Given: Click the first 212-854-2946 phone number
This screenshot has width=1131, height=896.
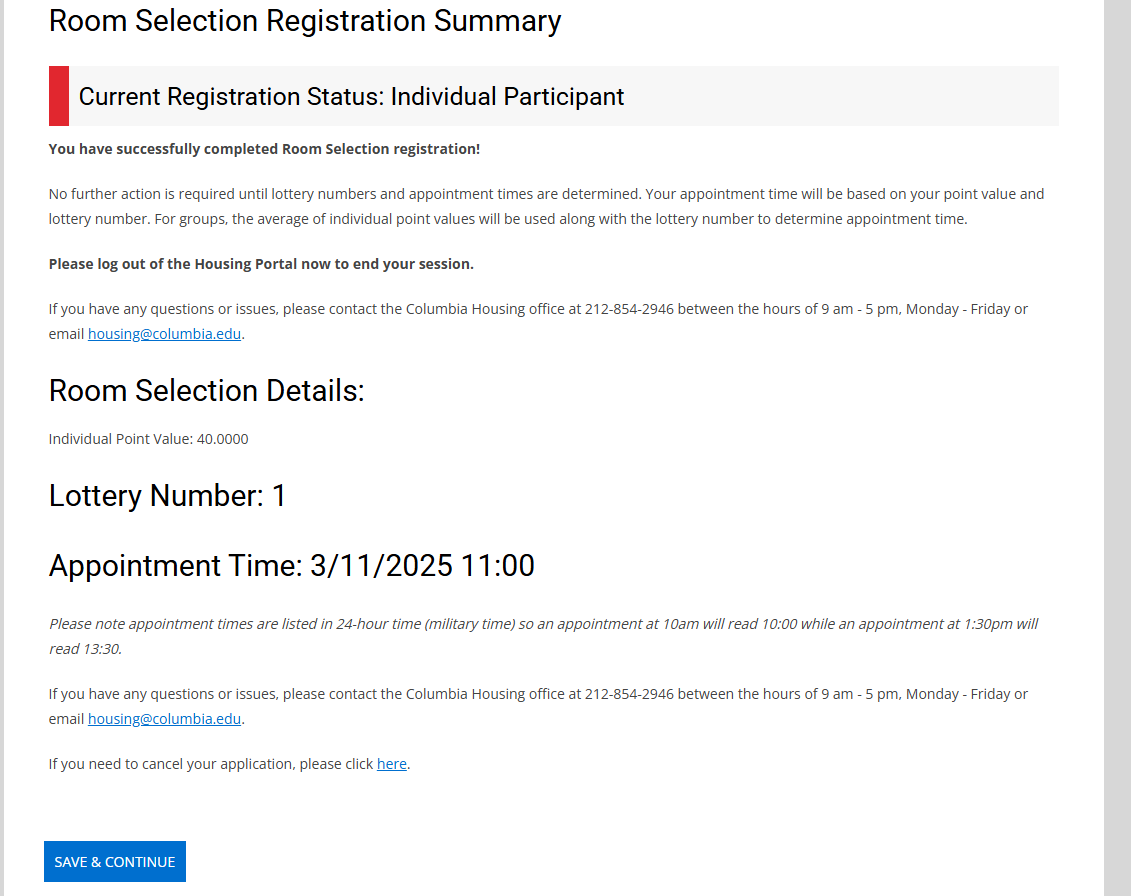Looking at the screenshot, I should click(628, 309).
